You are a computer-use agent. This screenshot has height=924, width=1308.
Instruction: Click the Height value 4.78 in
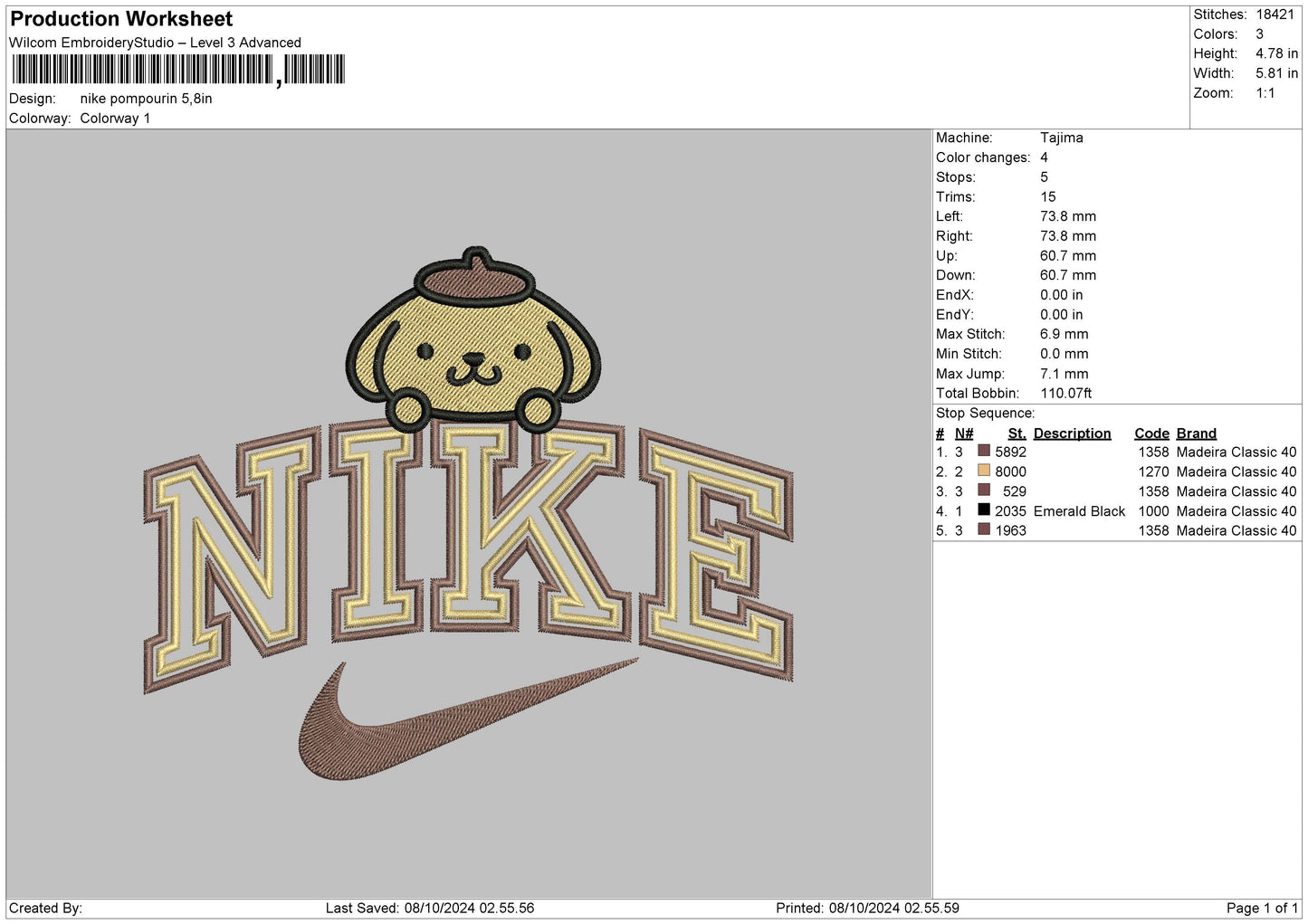point(1276,53)
